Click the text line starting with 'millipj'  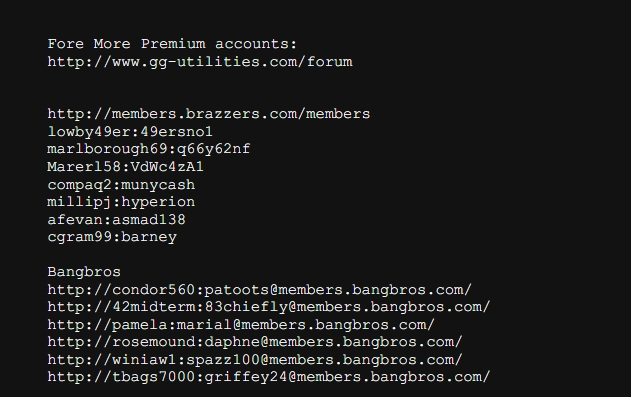point(121,202)
